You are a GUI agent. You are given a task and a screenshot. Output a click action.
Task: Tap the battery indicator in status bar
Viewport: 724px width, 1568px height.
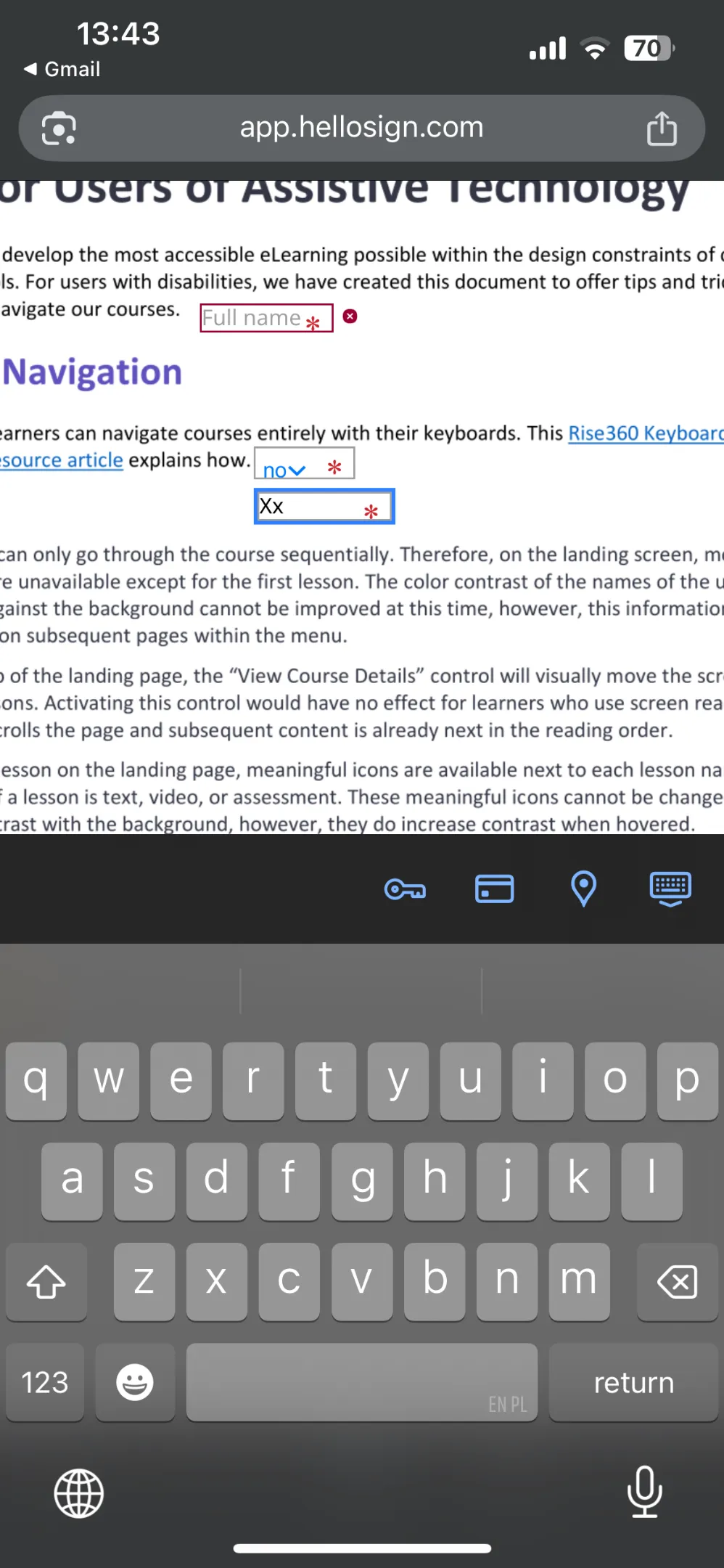649,49
